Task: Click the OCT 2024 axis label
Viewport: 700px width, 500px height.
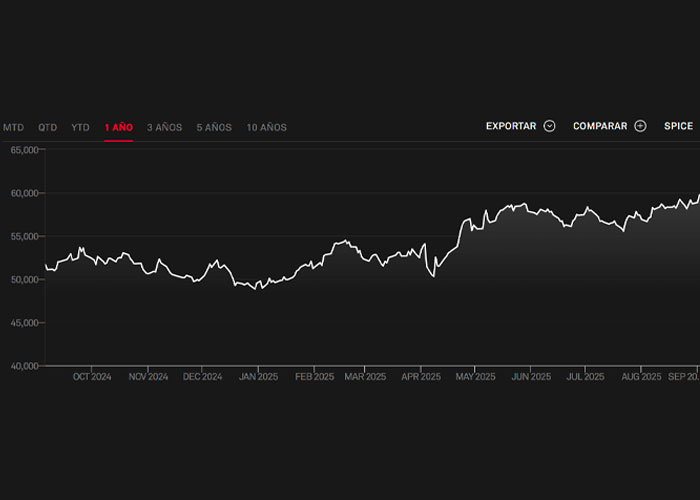Action: pyautogui.click(x=93, y=377)
